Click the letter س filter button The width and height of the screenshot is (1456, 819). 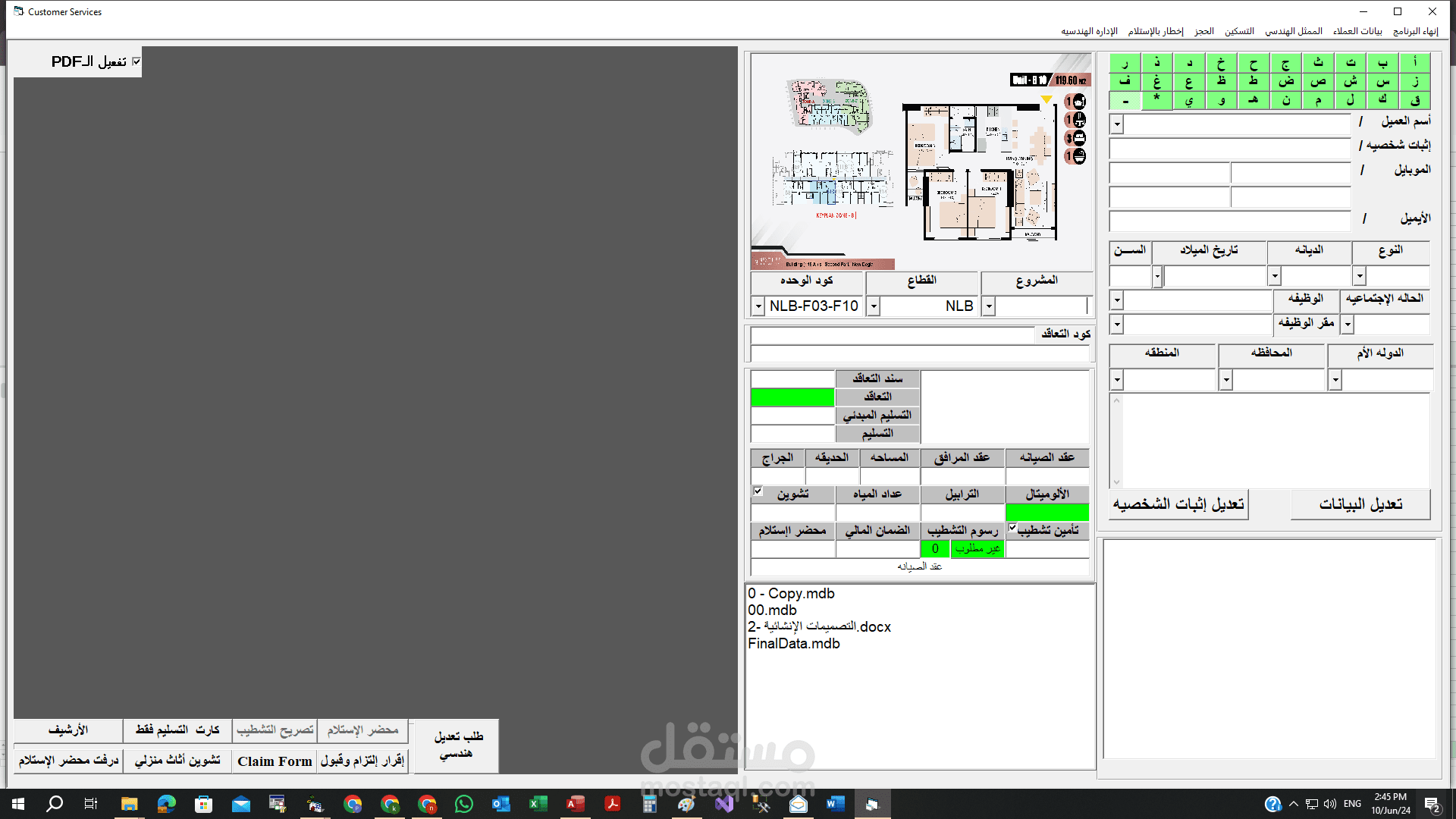point(1383,81)
